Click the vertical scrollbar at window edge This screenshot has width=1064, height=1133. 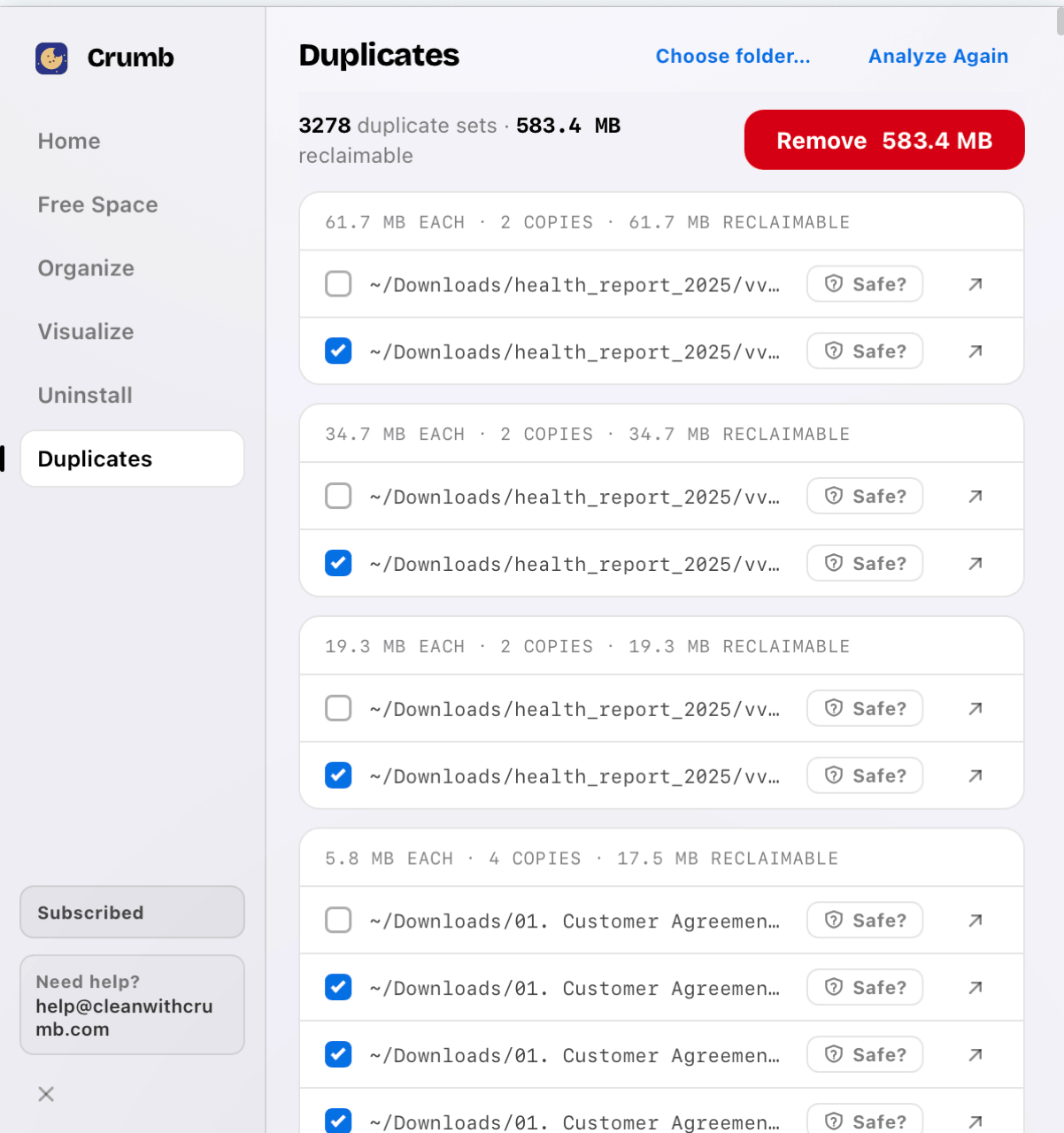tap(1060, 21)
